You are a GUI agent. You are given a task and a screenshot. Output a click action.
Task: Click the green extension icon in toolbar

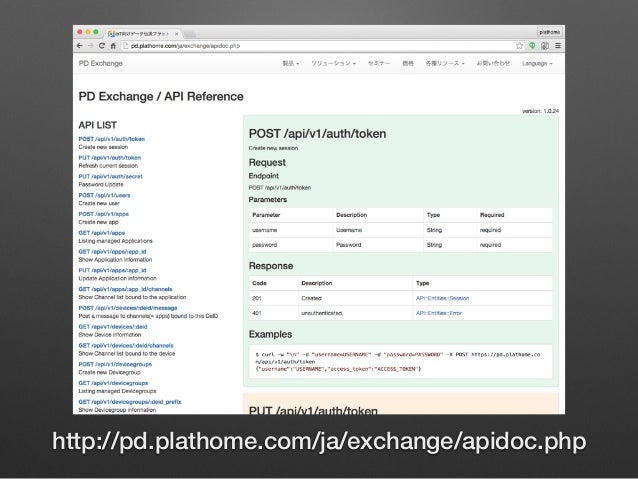tap(532, 46)
